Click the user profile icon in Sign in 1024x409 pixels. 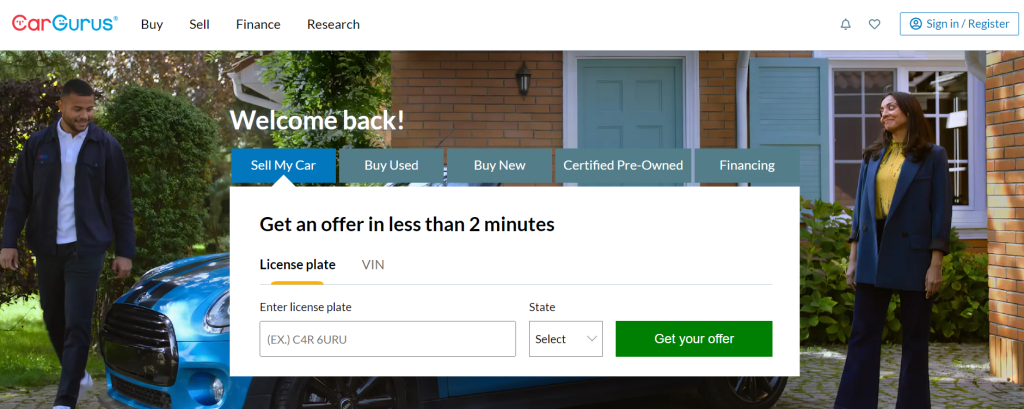(x=916, y=24)
